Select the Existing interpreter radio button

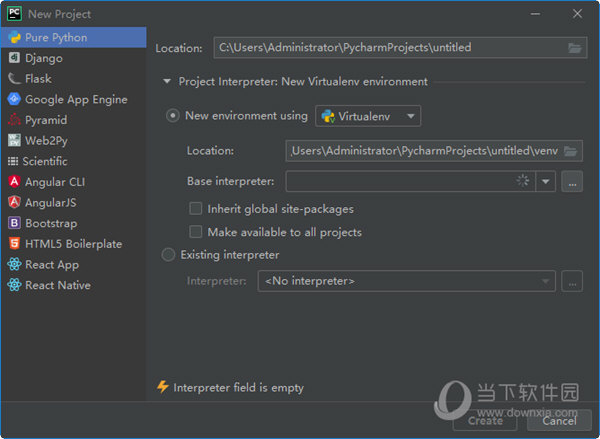click(x=168, y=255)
